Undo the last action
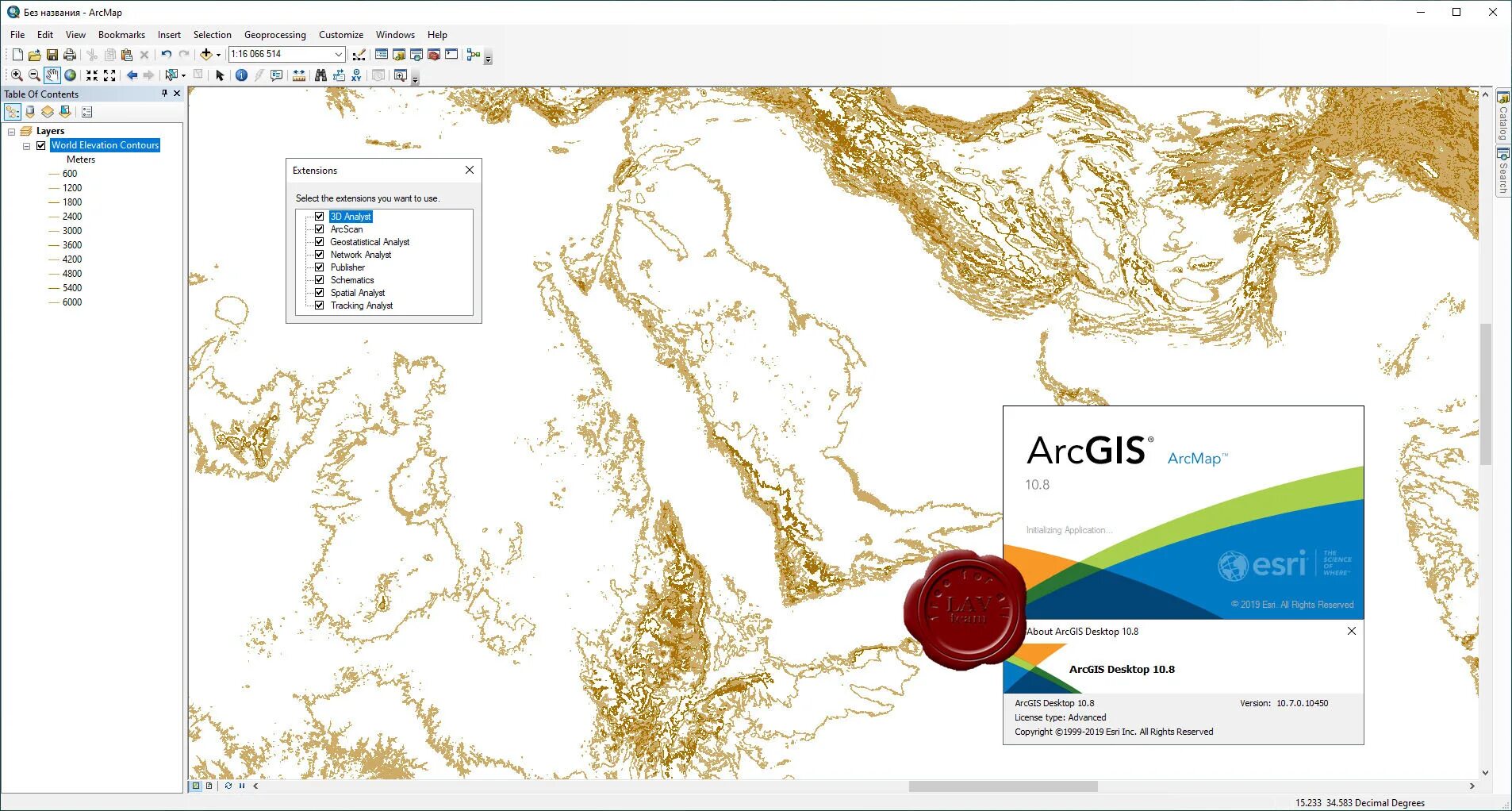Image resolution: width=1512 pixels, height=811 pixels. point(166,55)
